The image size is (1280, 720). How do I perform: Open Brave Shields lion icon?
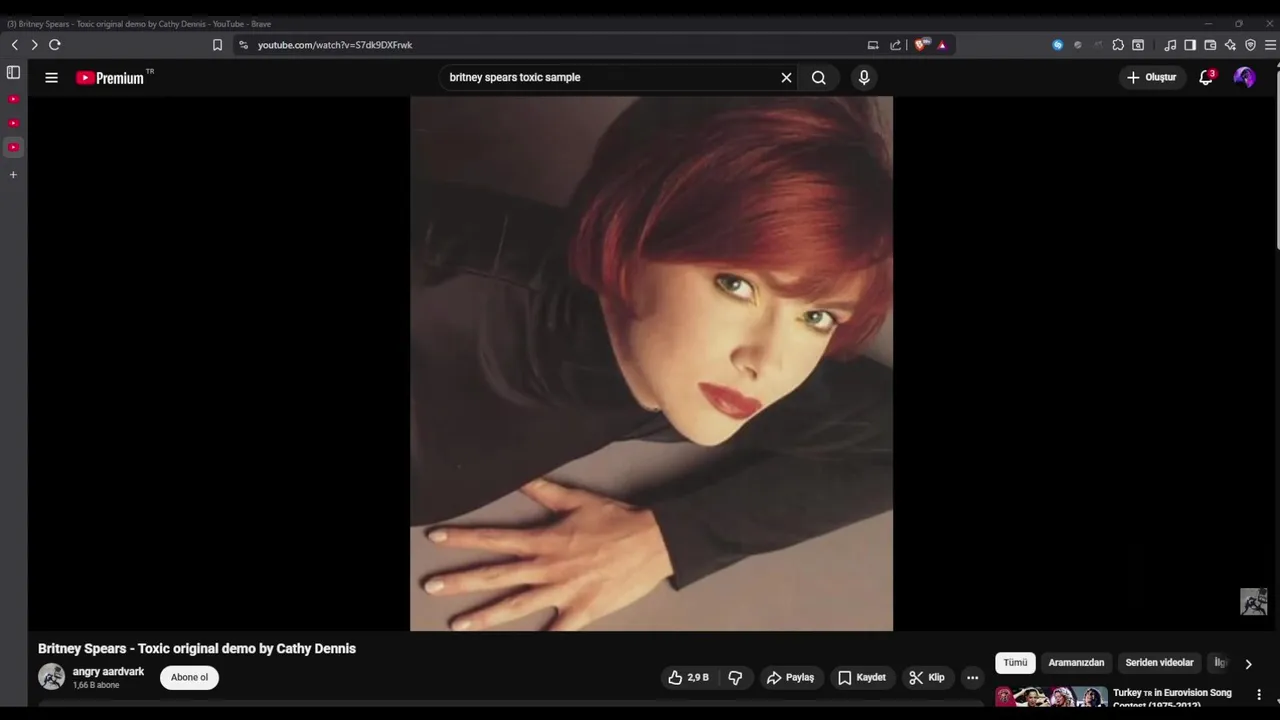tap(921, 45)
